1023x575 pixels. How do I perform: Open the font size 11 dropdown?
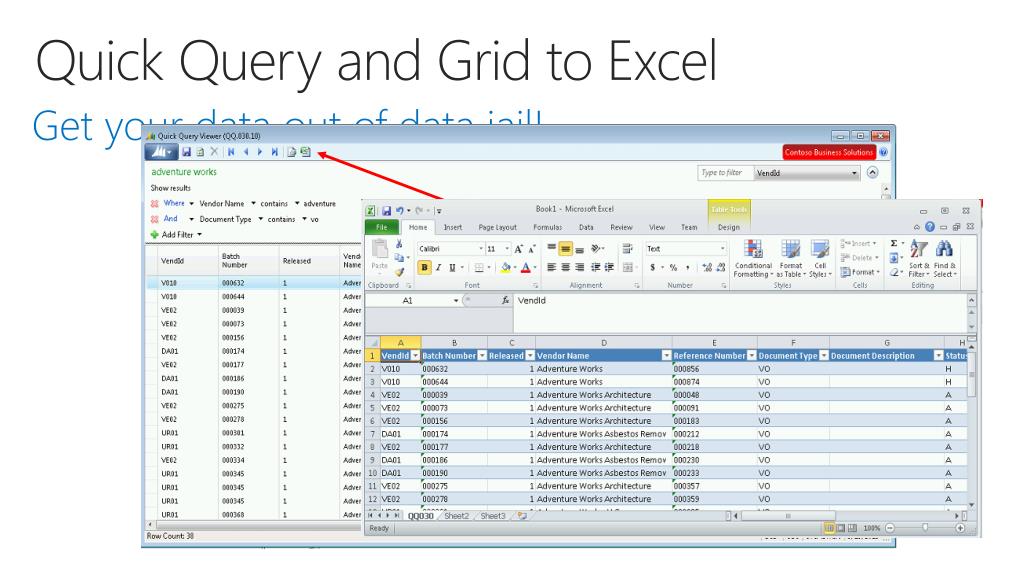coord(506,249)
